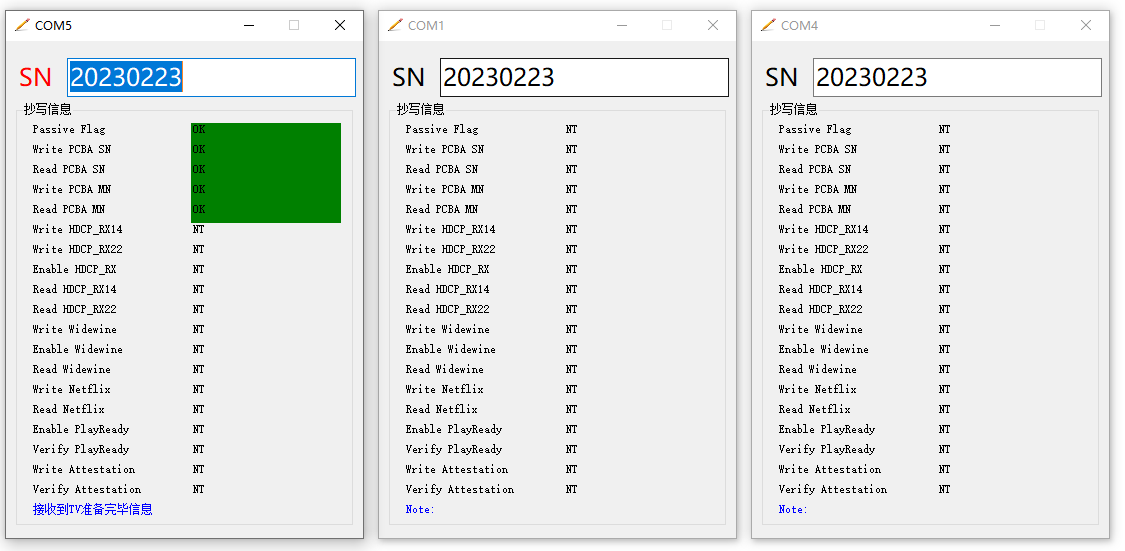Click the COM1 title bar text
Screen dimensions: 1125x551
tap(426, 25)
